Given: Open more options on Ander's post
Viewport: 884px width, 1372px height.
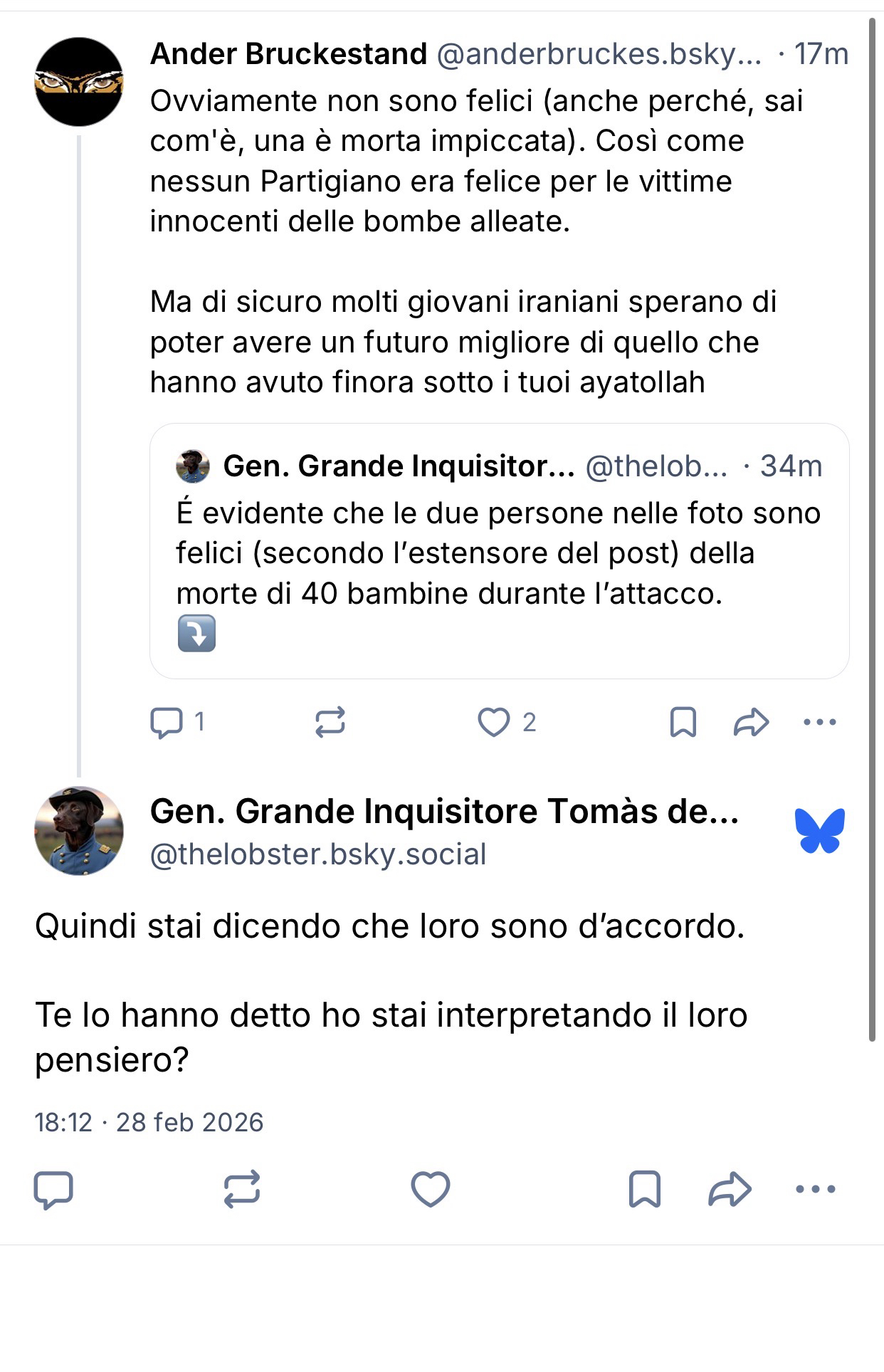Looking at the screenshot, I should coord(819,722).
